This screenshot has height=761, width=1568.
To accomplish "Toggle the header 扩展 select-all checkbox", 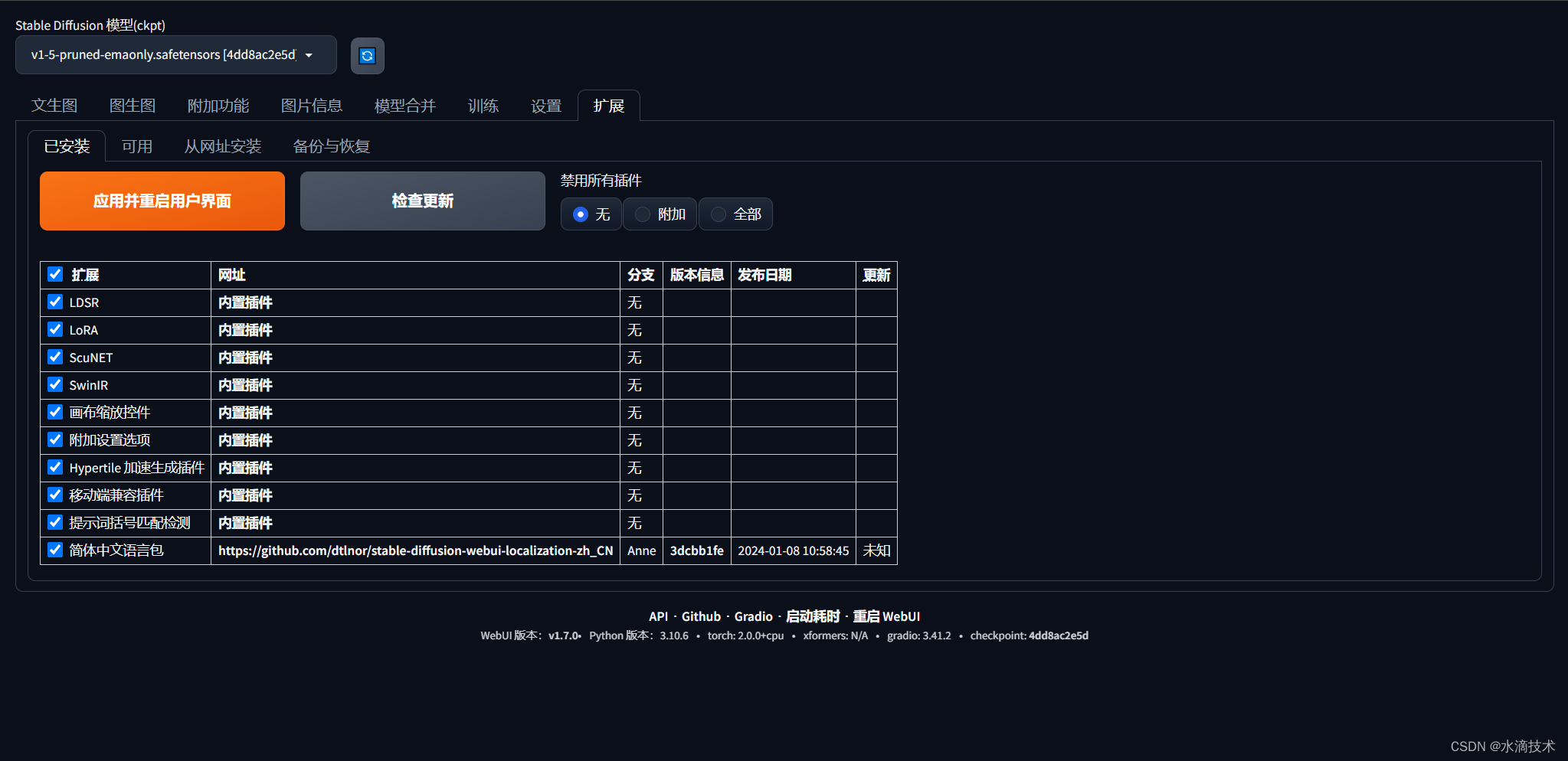I will click(55, 274).
